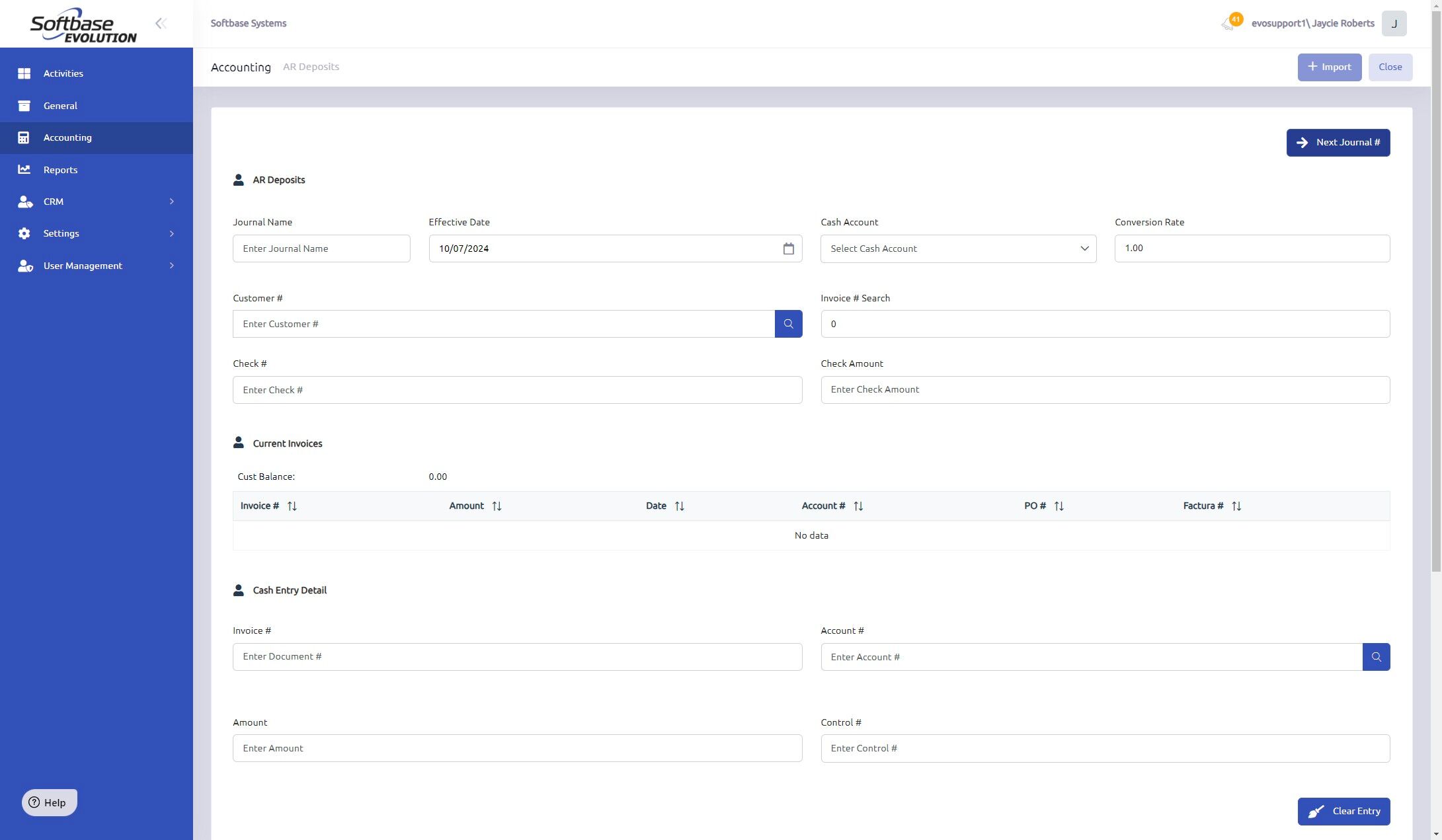Image resolution: width=1442 pixels, height=840 pixels.
Task: Click the Next Journal # button
Action: pyautogui.click(x=1338, y=143)
